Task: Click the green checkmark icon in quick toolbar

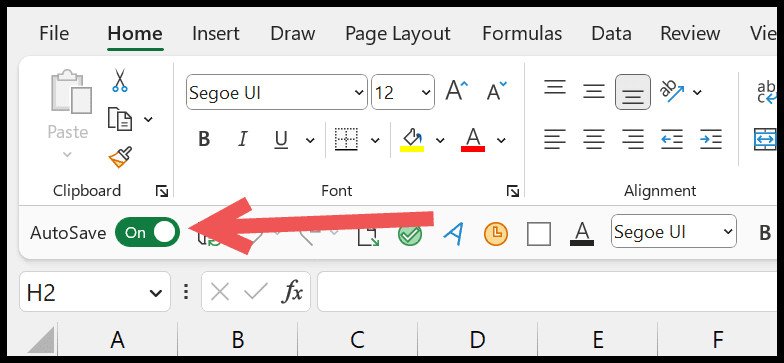Action: 410,234
